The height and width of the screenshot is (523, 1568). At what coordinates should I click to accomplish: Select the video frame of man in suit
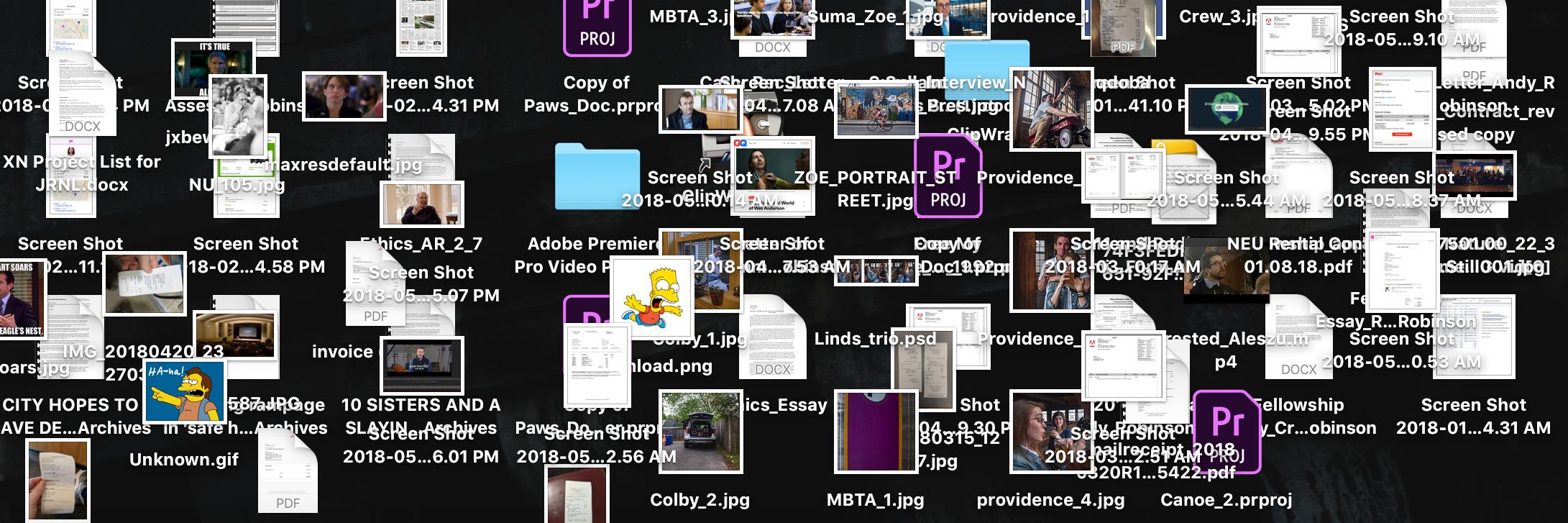[x=422, y=365]
